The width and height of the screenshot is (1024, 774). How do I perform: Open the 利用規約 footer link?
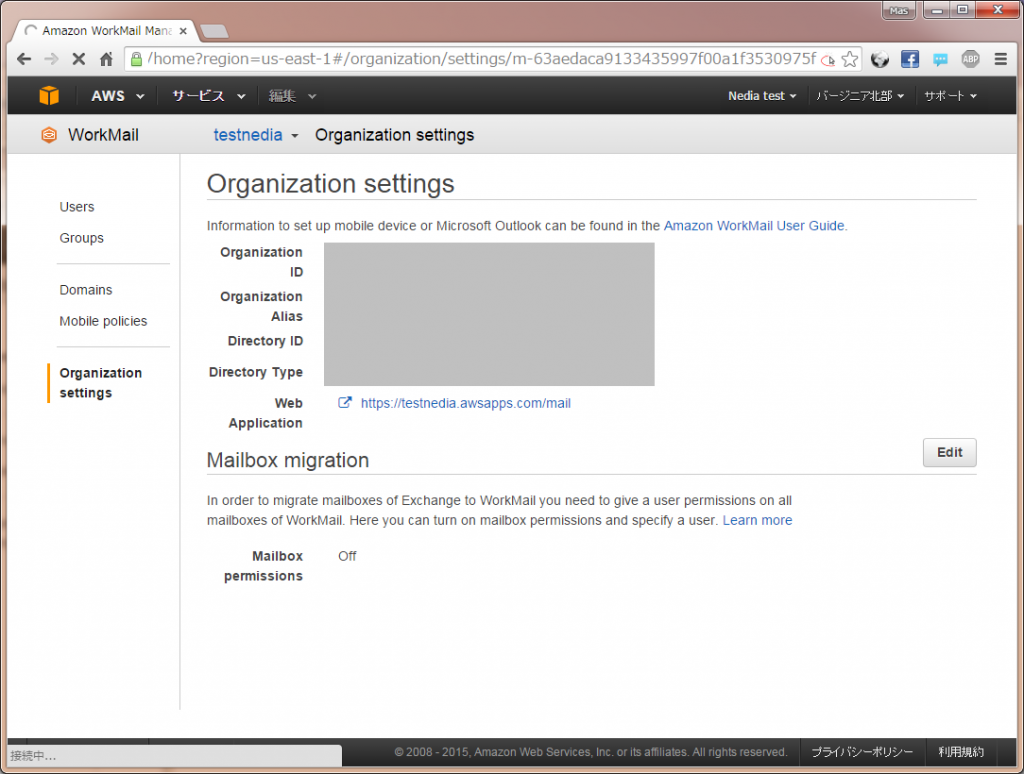[961, 752]
